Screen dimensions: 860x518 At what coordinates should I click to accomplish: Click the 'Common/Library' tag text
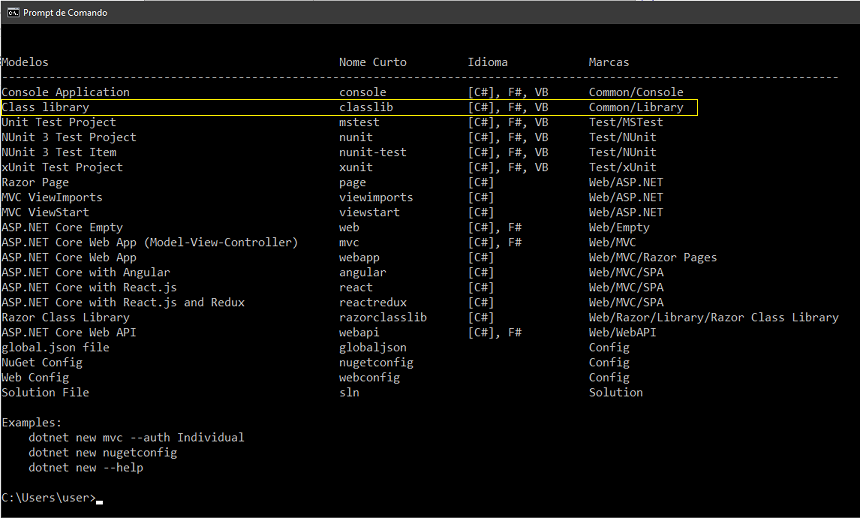tap(636, 107)
